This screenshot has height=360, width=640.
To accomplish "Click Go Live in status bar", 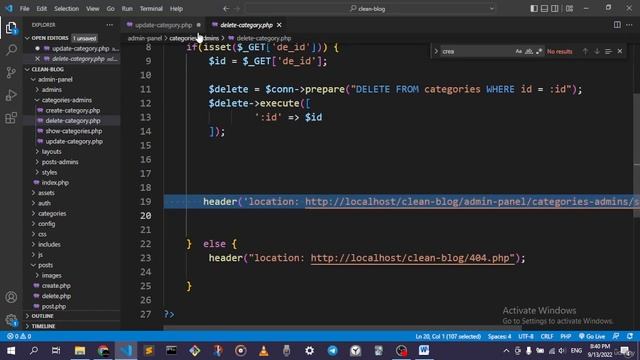I will [592, 336].
